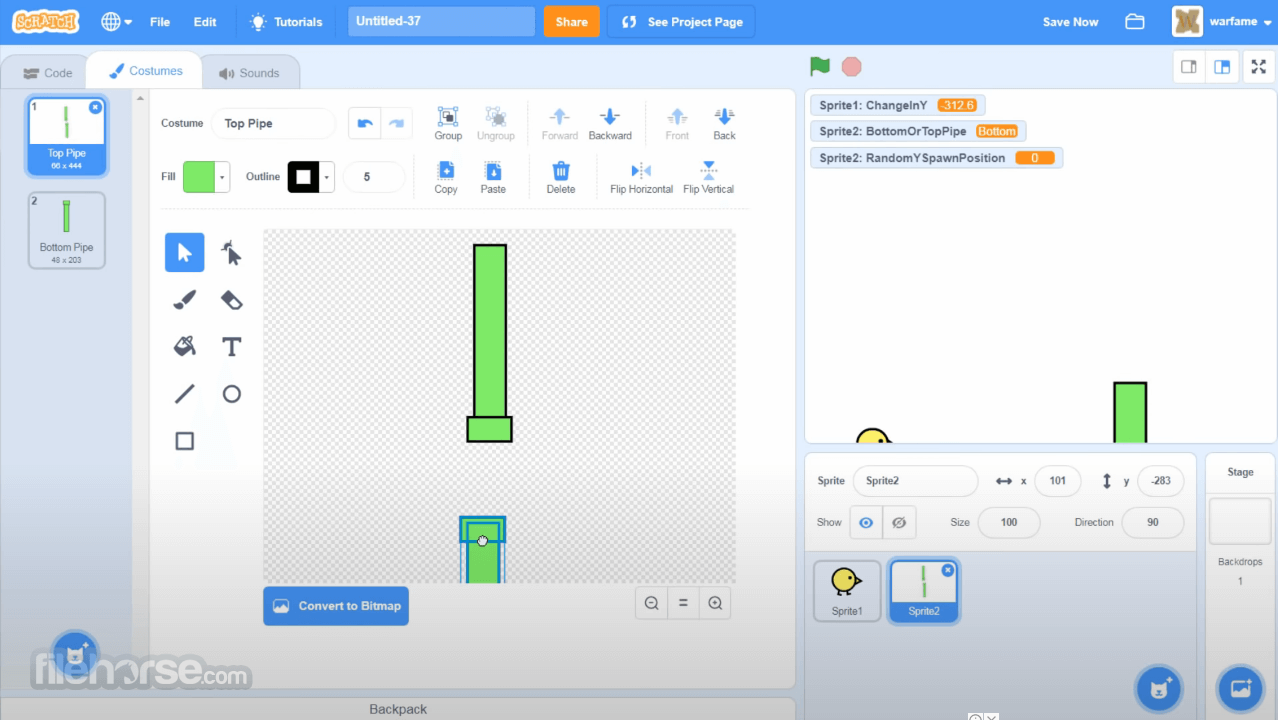Viewport: 1280px width, 720px height.
Task: Click the green Fill color swatch
Action: 199,177
